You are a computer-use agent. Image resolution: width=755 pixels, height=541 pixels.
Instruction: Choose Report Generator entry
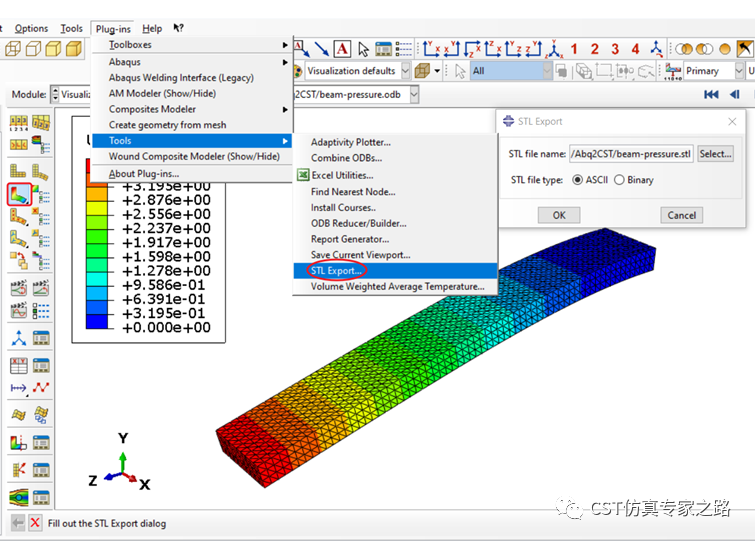[395, 239]
